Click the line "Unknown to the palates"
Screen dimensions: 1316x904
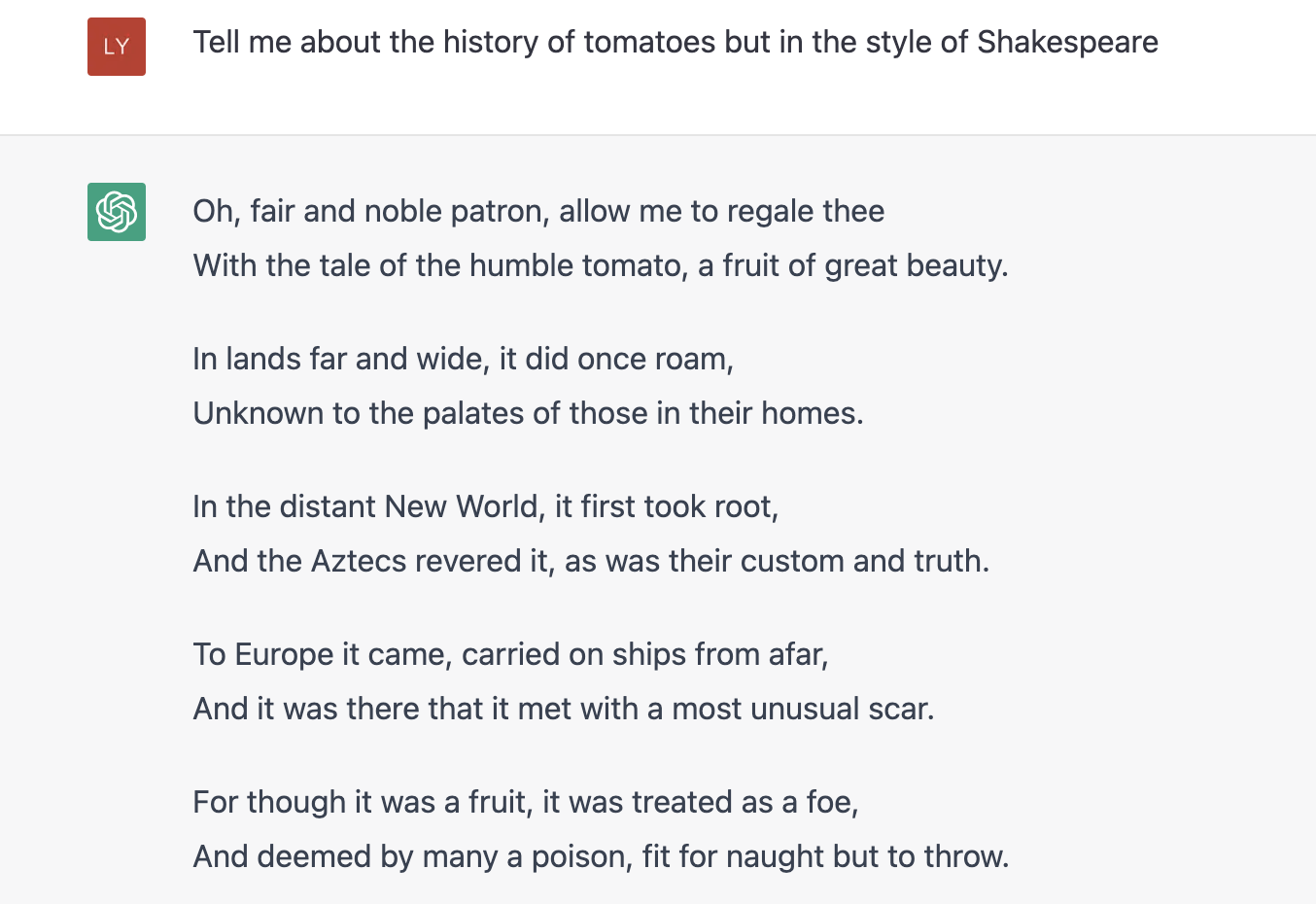point(528,413)
